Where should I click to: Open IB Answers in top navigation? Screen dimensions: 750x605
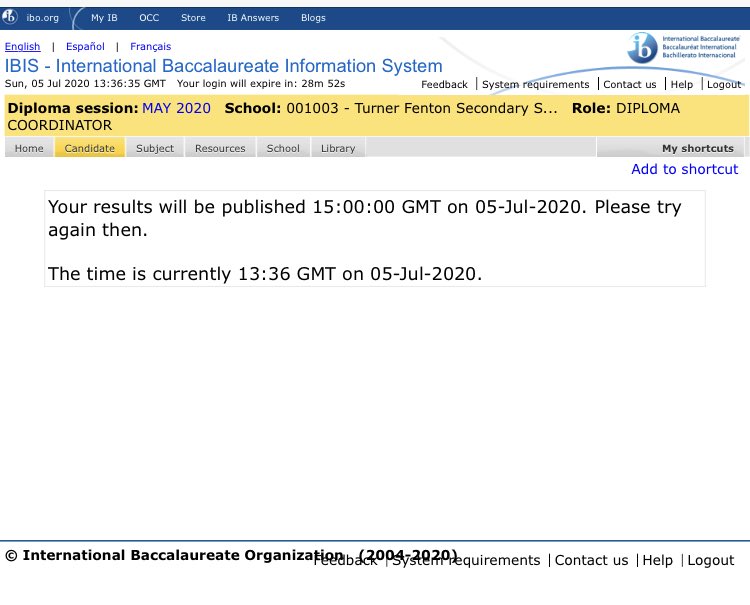(253, 18)
